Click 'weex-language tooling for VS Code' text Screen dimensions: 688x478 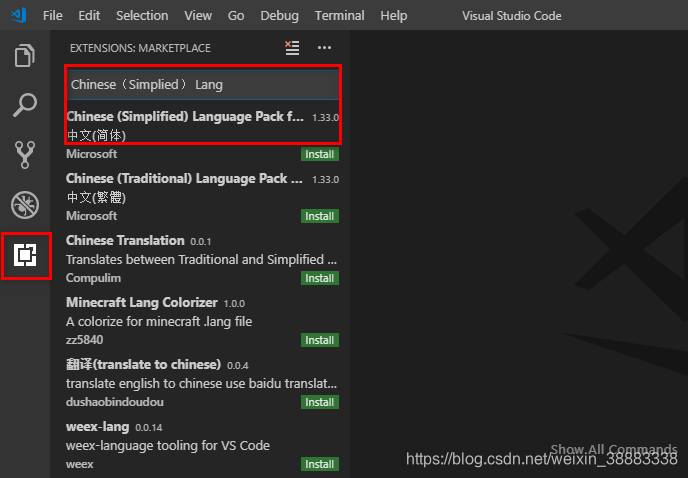tap(168, 446)
